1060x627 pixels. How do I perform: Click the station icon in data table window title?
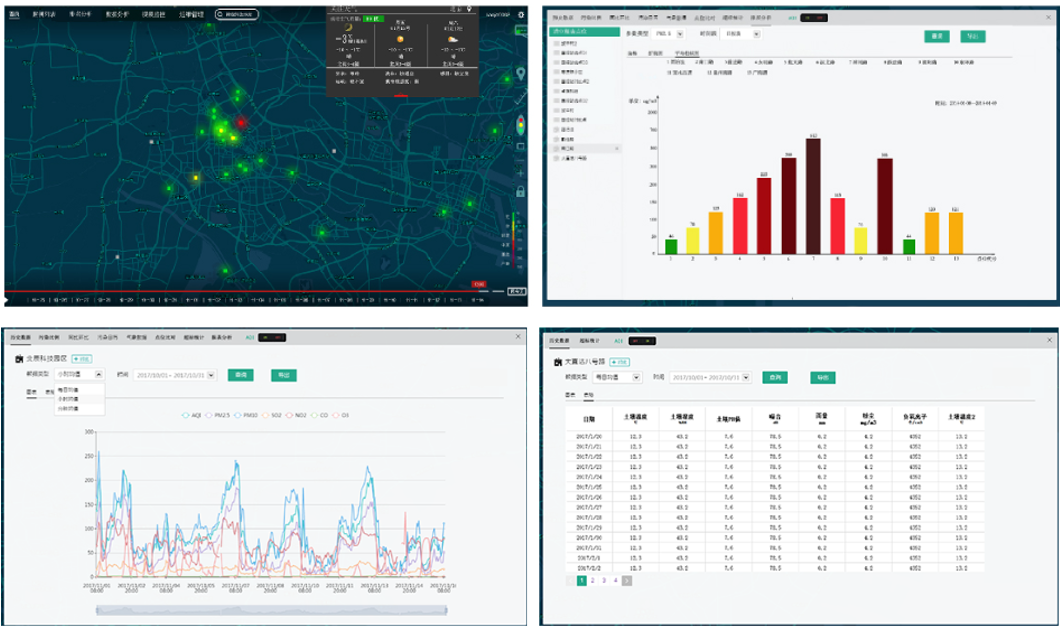coord(558,362)
